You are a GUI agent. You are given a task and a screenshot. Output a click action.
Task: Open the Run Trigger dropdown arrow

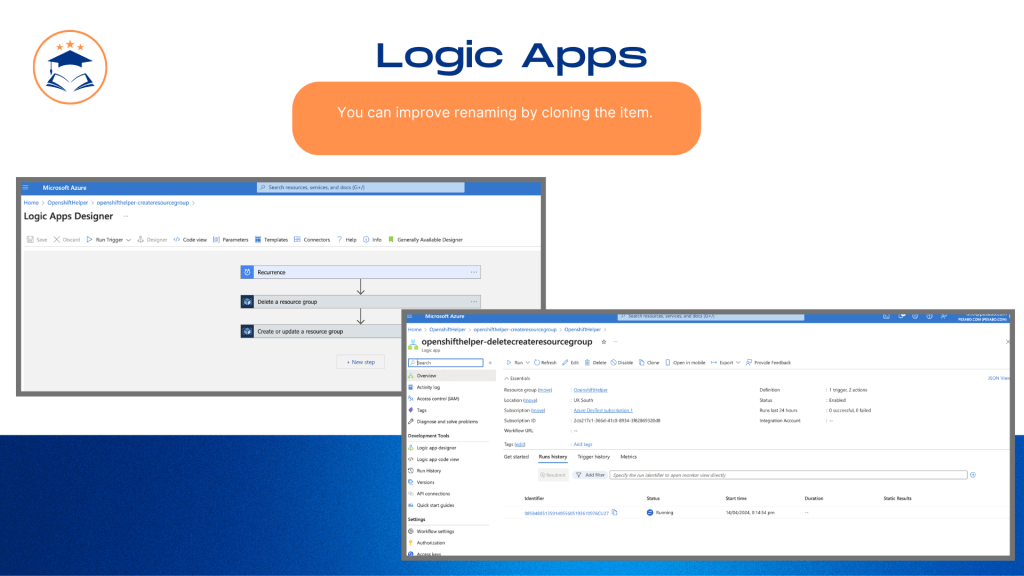[129, 240]
